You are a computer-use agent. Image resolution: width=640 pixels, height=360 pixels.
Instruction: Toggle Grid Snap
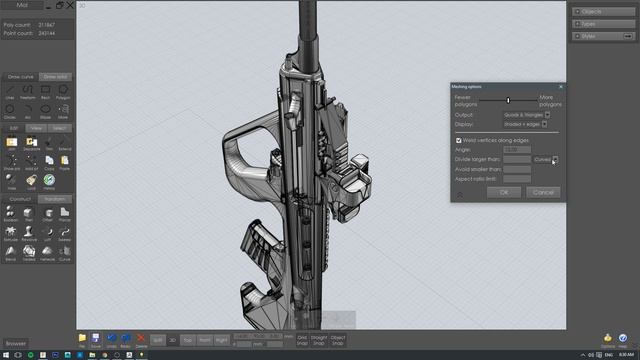302,340
